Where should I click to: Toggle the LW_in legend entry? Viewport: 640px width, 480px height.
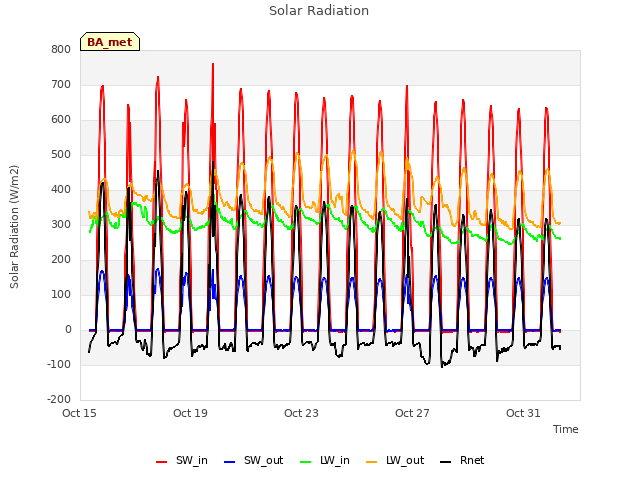pyautogui.click(x=325, y=460)
